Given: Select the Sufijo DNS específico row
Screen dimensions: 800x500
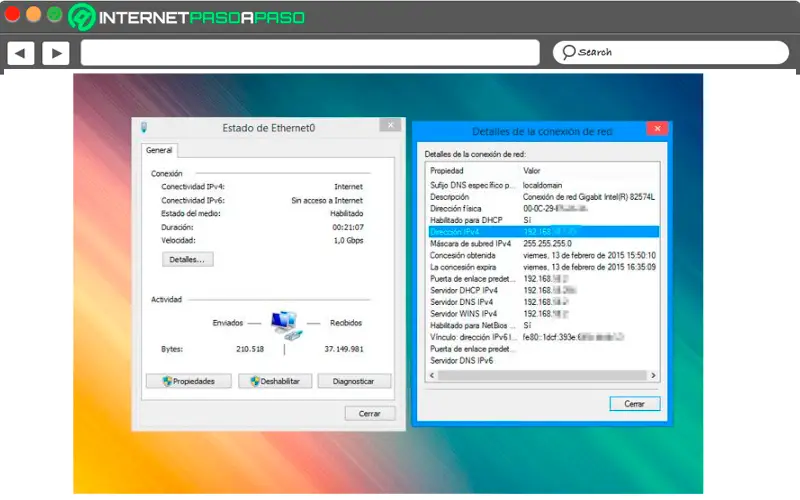Looking at the screenshot, I should coord(543,185).
